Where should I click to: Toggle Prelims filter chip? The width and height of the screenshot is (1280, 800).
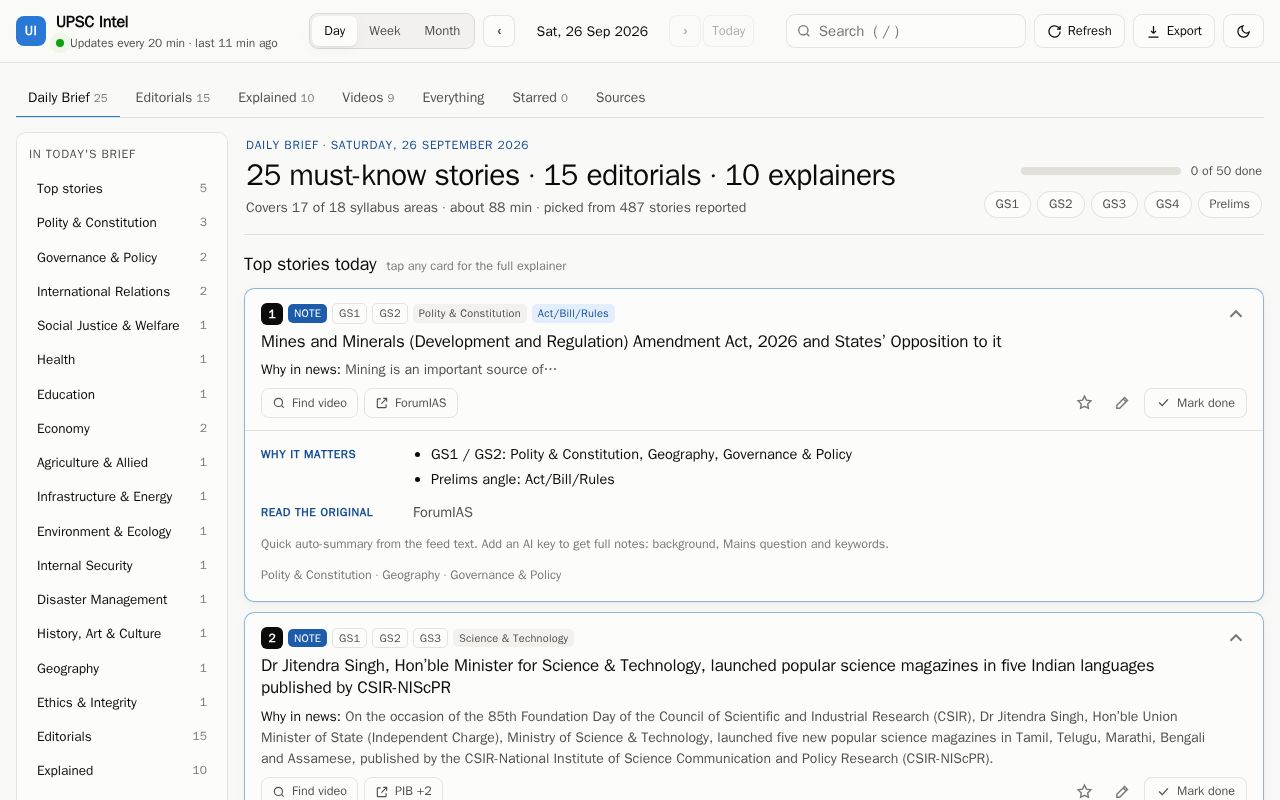pos(1229,204)
